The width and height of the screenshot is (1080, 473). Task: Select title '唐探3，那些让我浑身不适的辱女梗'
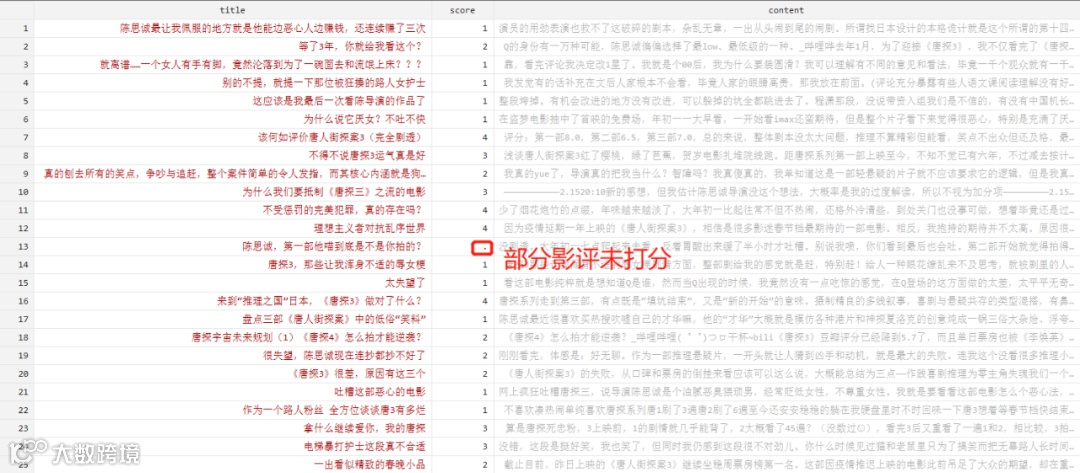pos(346,264)
